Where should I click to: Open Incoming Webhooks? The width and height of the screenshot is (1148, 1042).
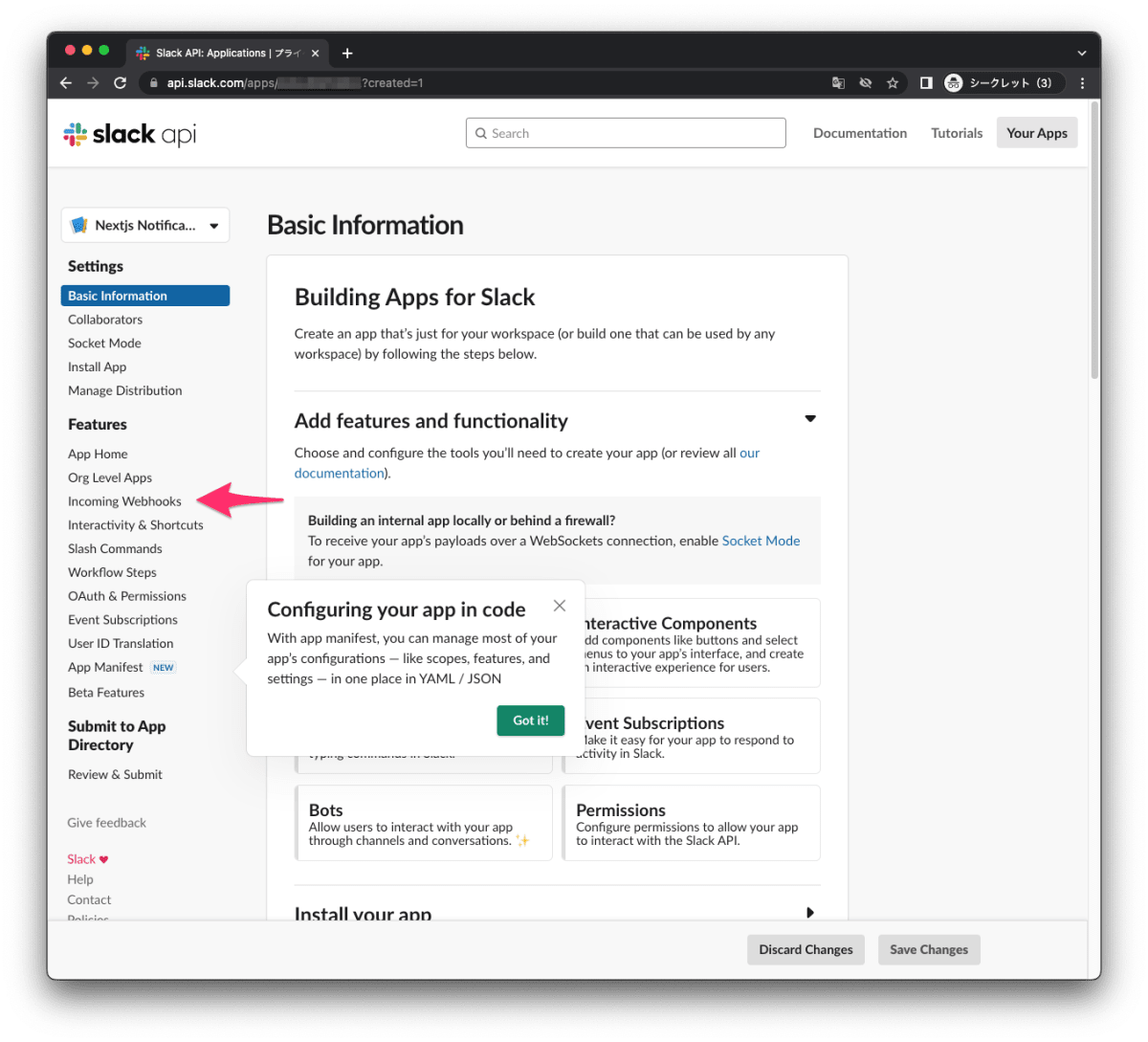tap(124, 501)
